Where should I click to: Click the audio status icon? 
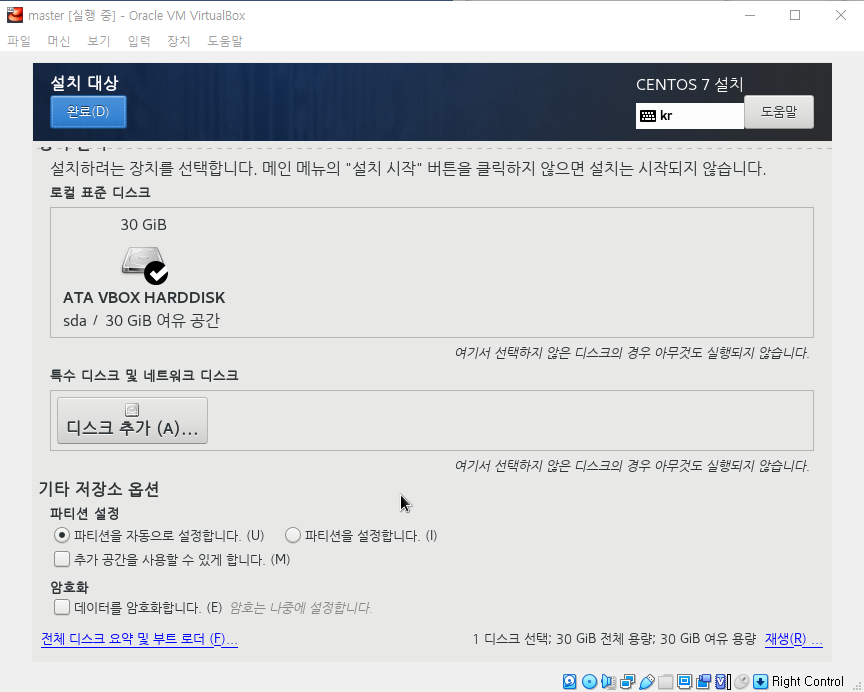[608, 682]
